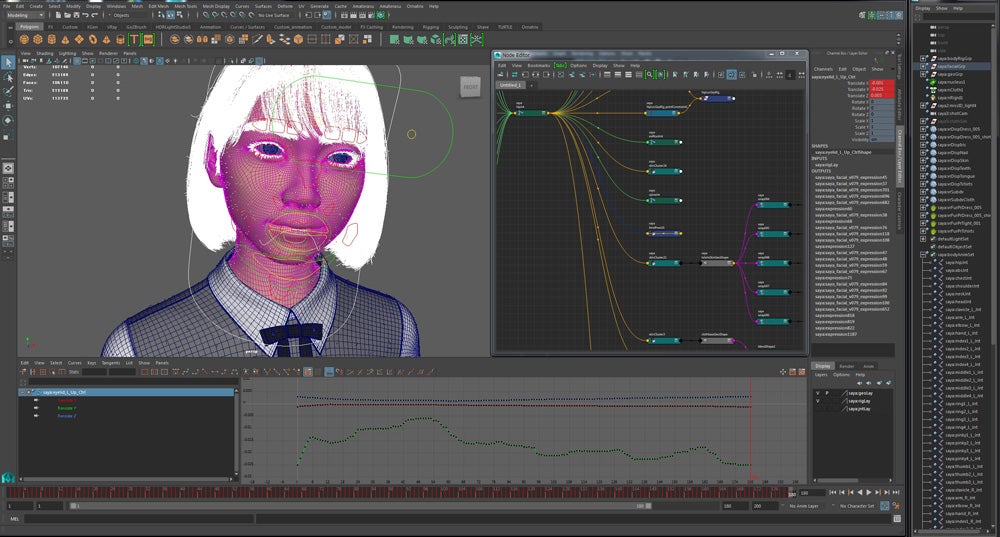Open the Mesh Tools menu
This screenshot has width=1000, height=537.
point(188,6)
